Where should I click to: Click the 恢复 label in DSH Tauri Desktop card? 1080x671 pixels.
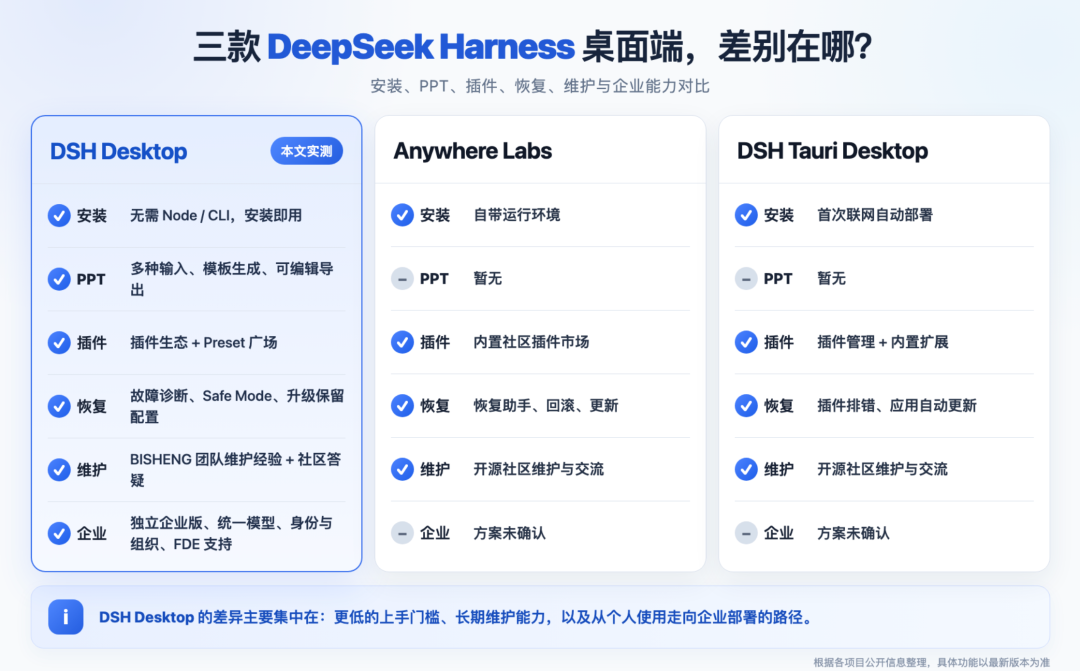tap(778, 405)
